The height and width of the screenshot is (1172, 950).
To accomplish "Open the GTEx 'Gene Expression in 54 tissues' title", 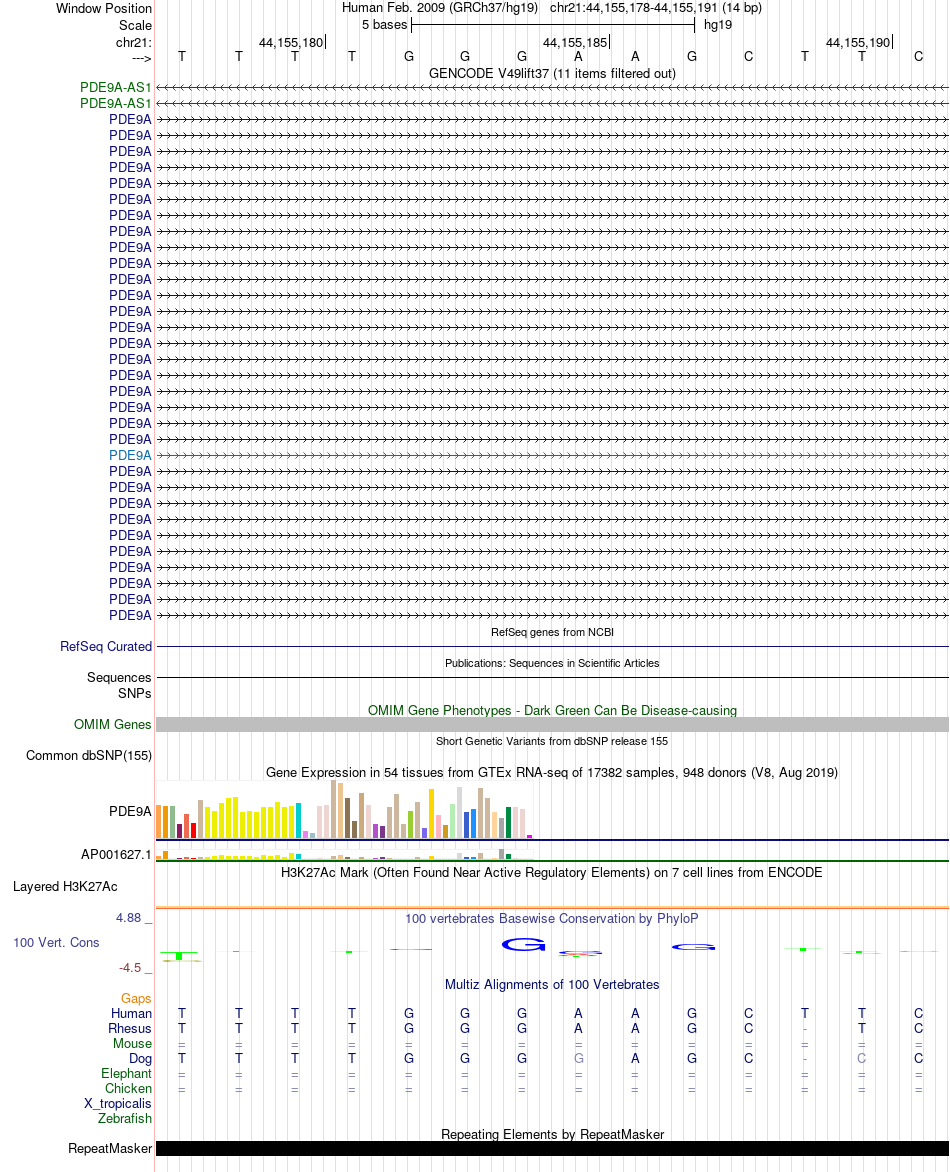I will point(552,772).
